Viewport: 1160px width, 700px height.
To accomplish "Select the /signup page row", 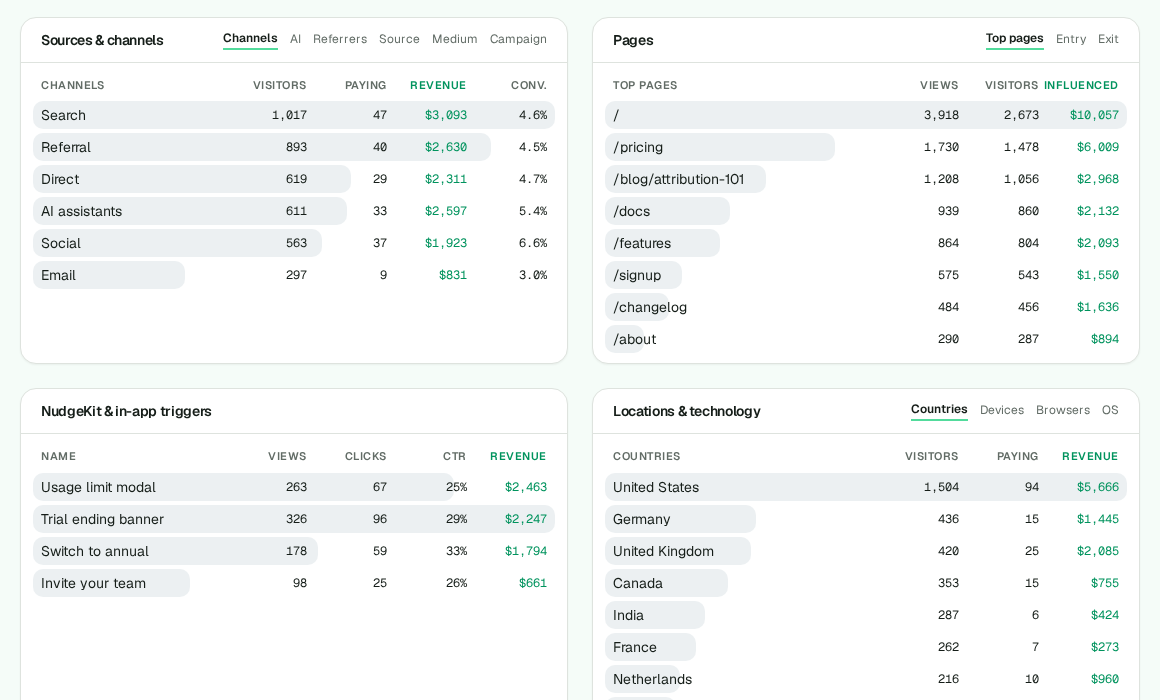I will (866, 275).
